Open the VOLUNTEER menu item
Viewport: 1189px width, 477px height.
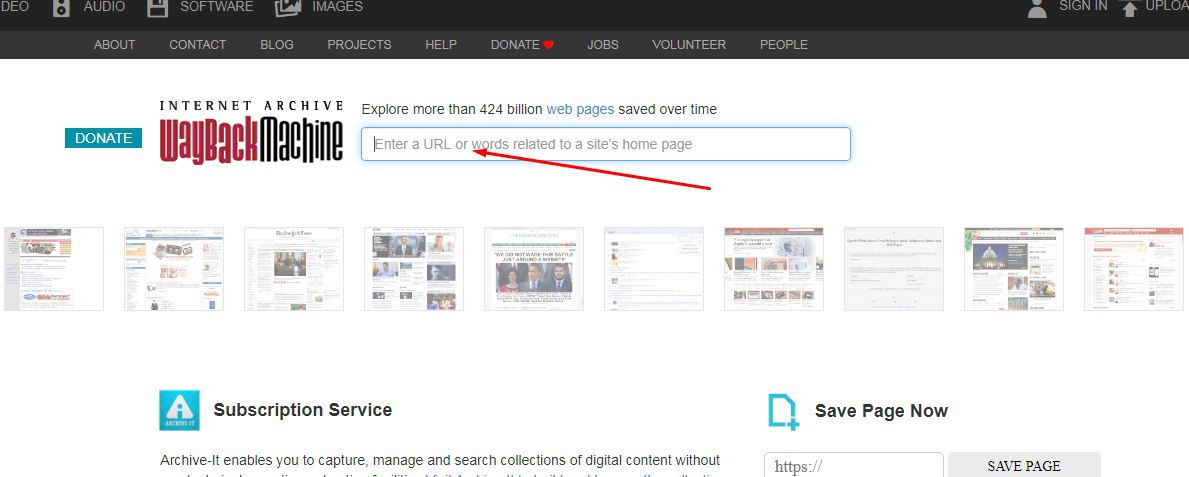point(689,45)
